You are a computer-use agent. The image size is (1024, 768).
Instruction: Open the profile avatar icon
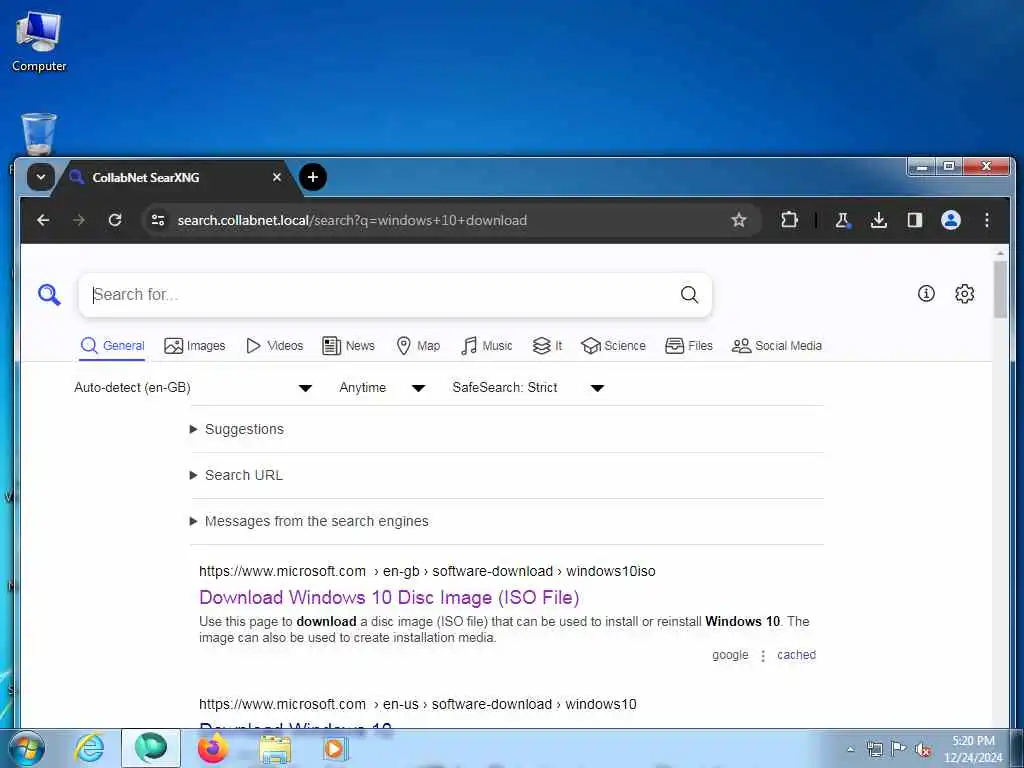coord(951,220)
